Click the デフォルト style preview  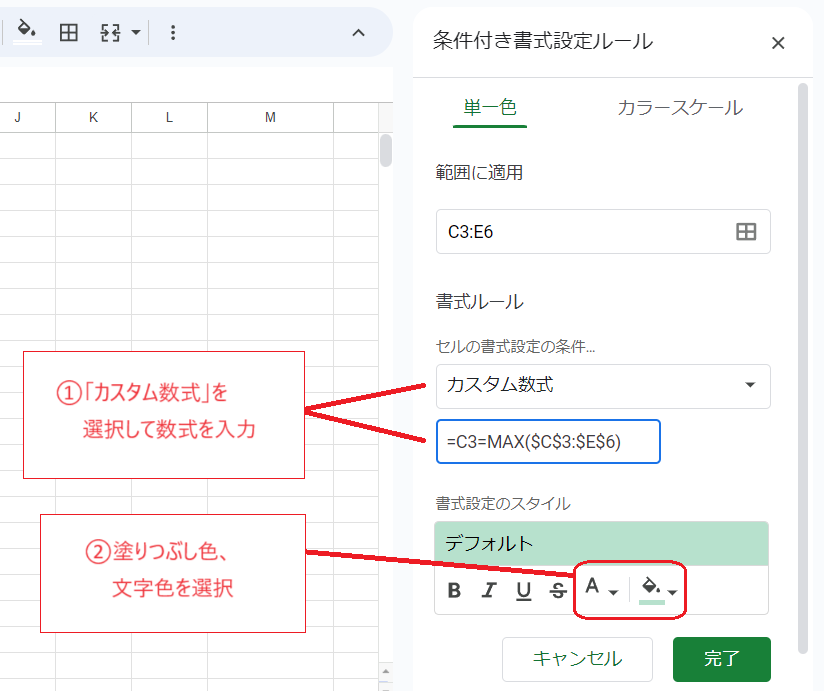pos(602,543)
